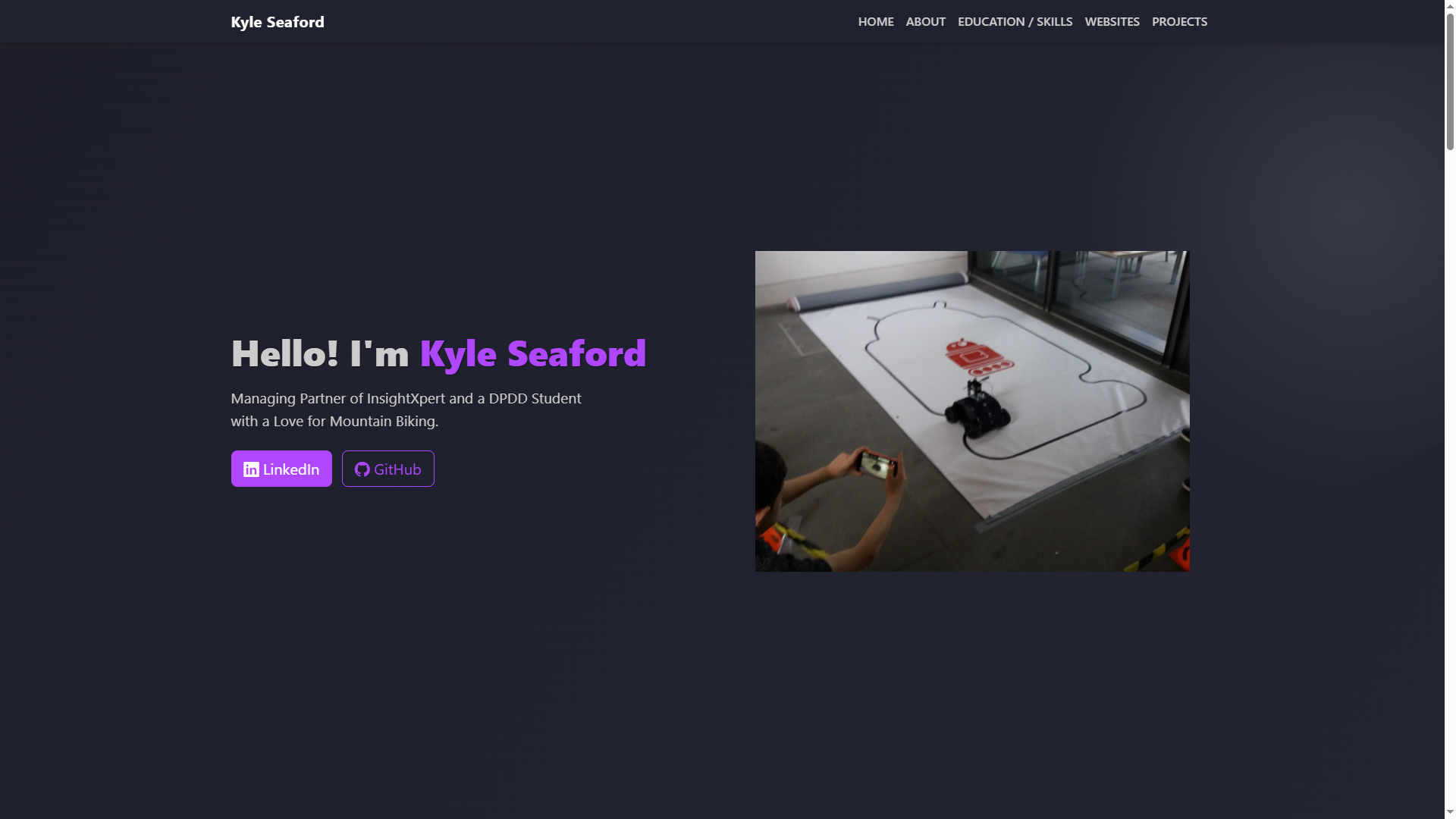
Task: Click the GitHub button border outline
Action: pos(388,452)
